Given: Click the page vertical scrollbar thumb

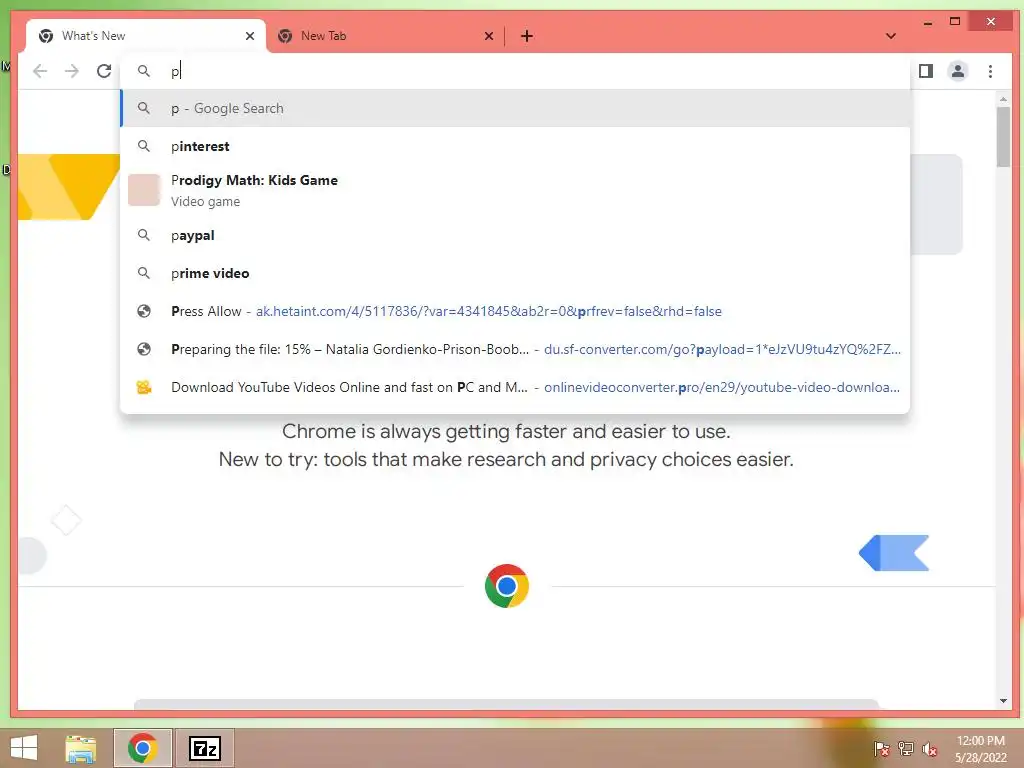Looking at the screenshot, I should [1003, 137].
